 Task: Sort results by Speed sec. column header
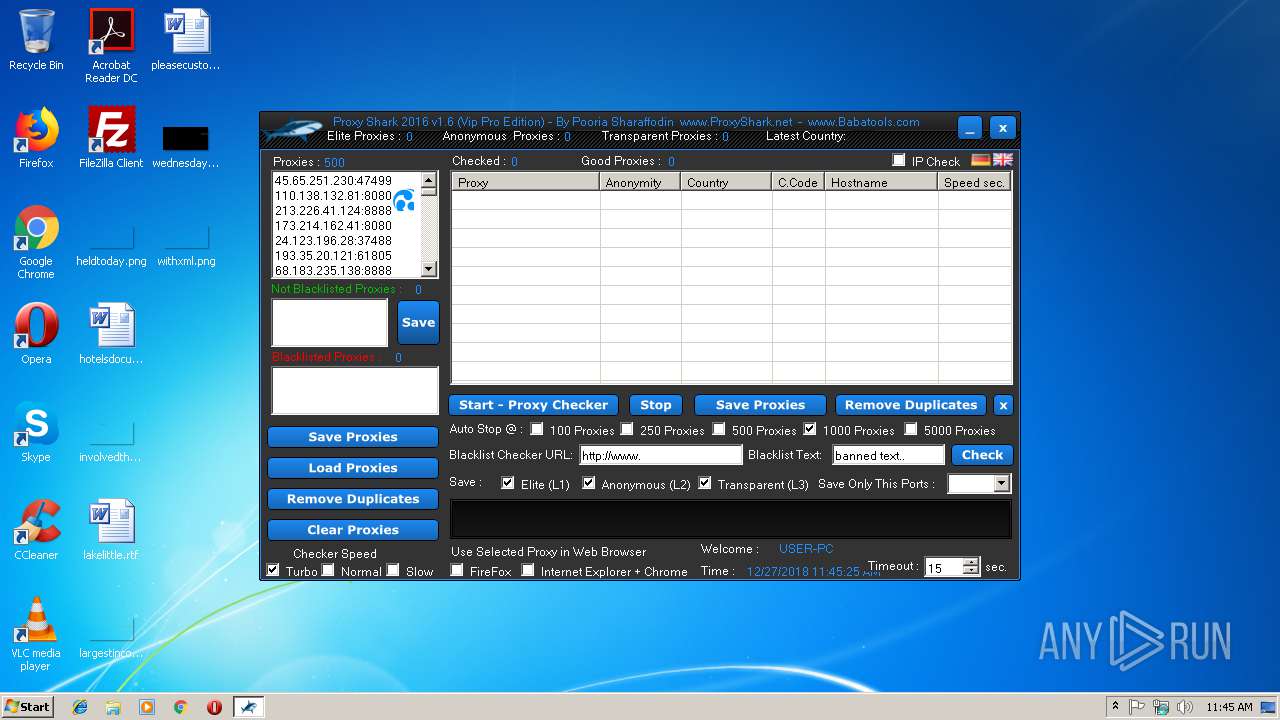tap(974, 182)
